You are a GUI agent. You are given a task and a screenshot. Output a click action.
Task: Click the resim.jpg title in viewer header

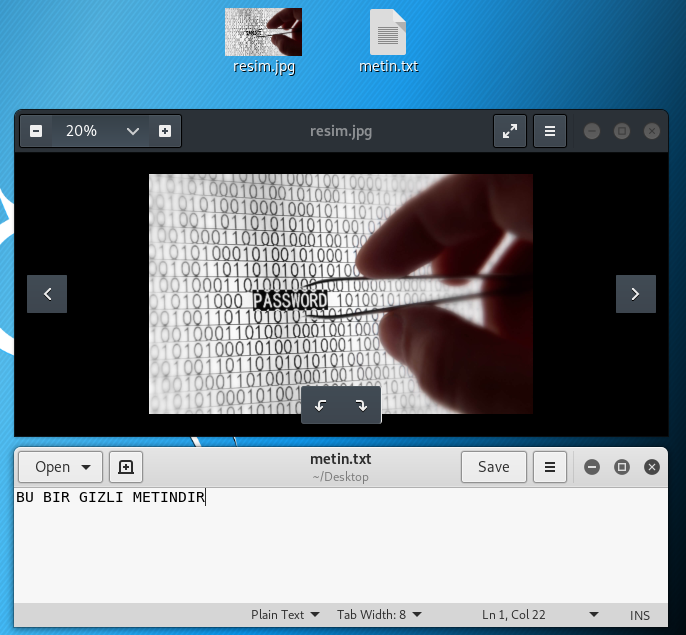pyautogui.click(x=341, y=131)
